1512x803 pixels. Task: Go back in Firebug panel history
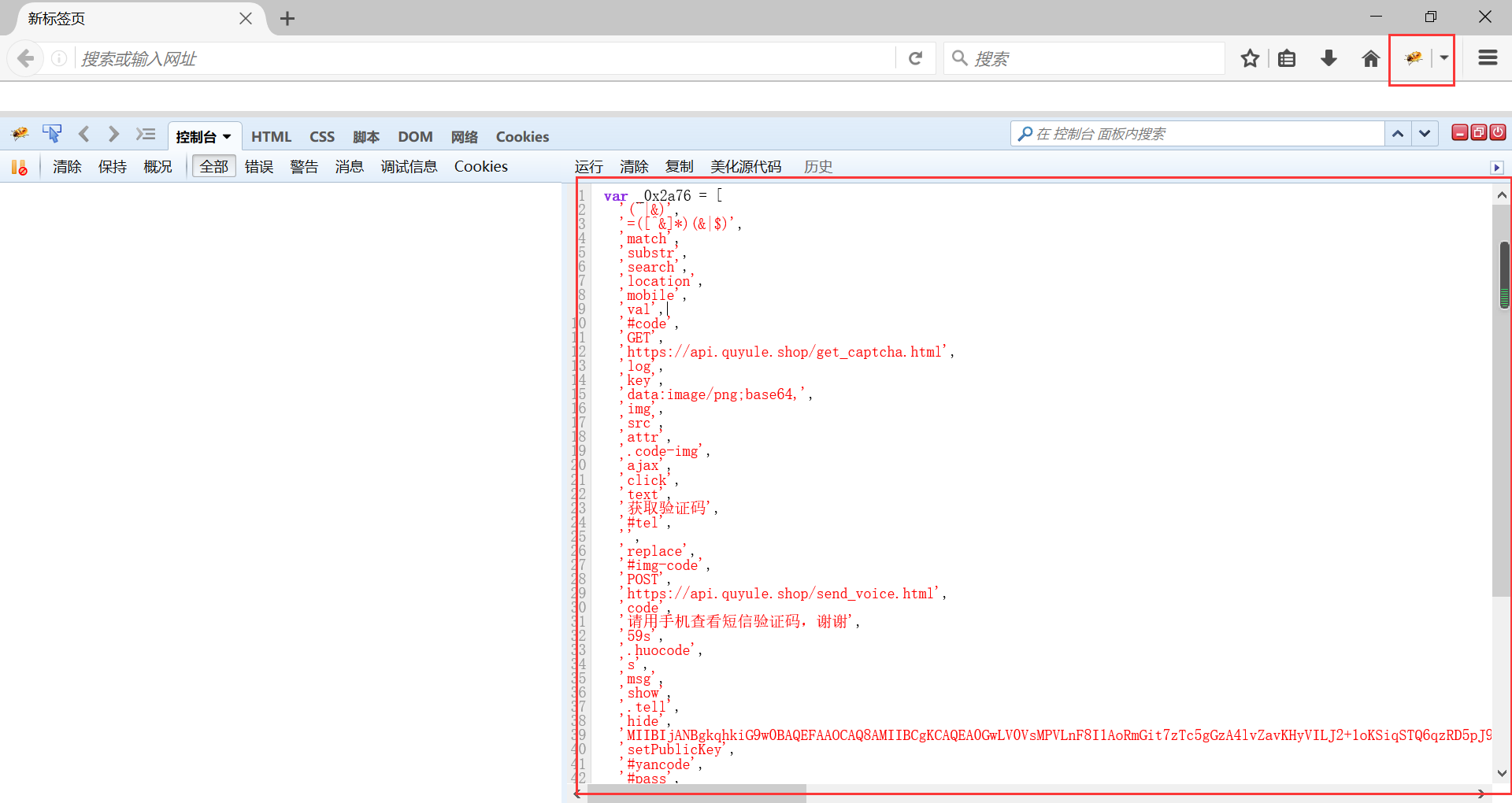tap(83, 134)
